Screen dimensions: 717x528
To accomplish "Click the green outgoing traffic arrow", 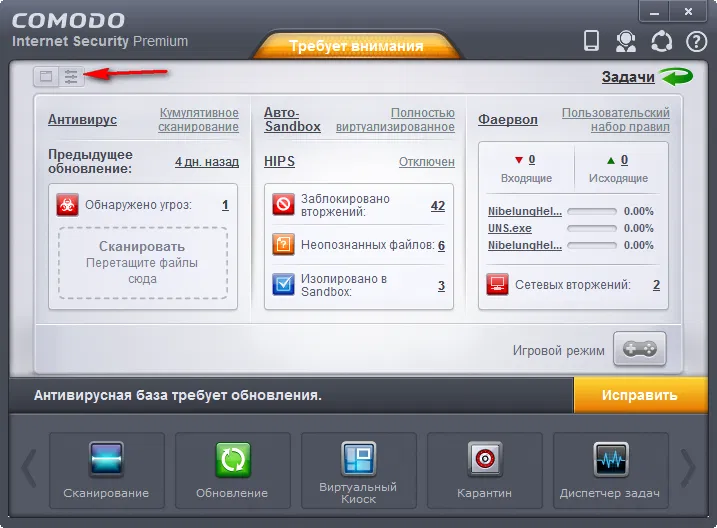I will 610,160.
